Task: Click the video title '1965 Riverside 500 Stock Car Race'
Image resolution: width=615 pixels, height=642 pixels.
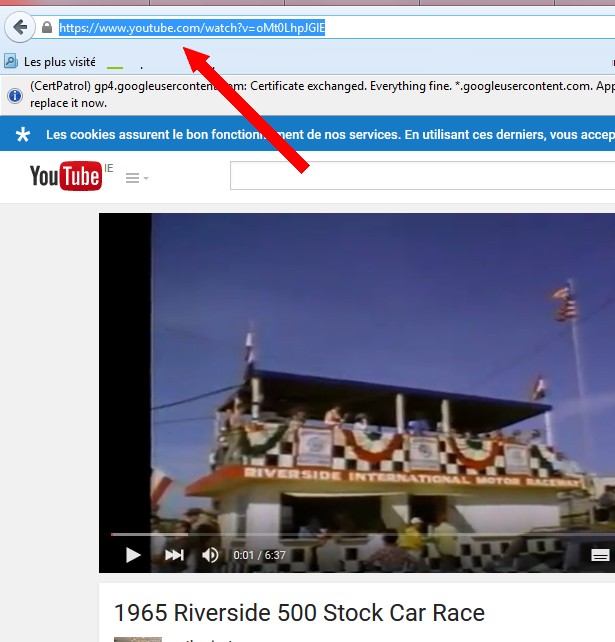Action: pos(299,613)
